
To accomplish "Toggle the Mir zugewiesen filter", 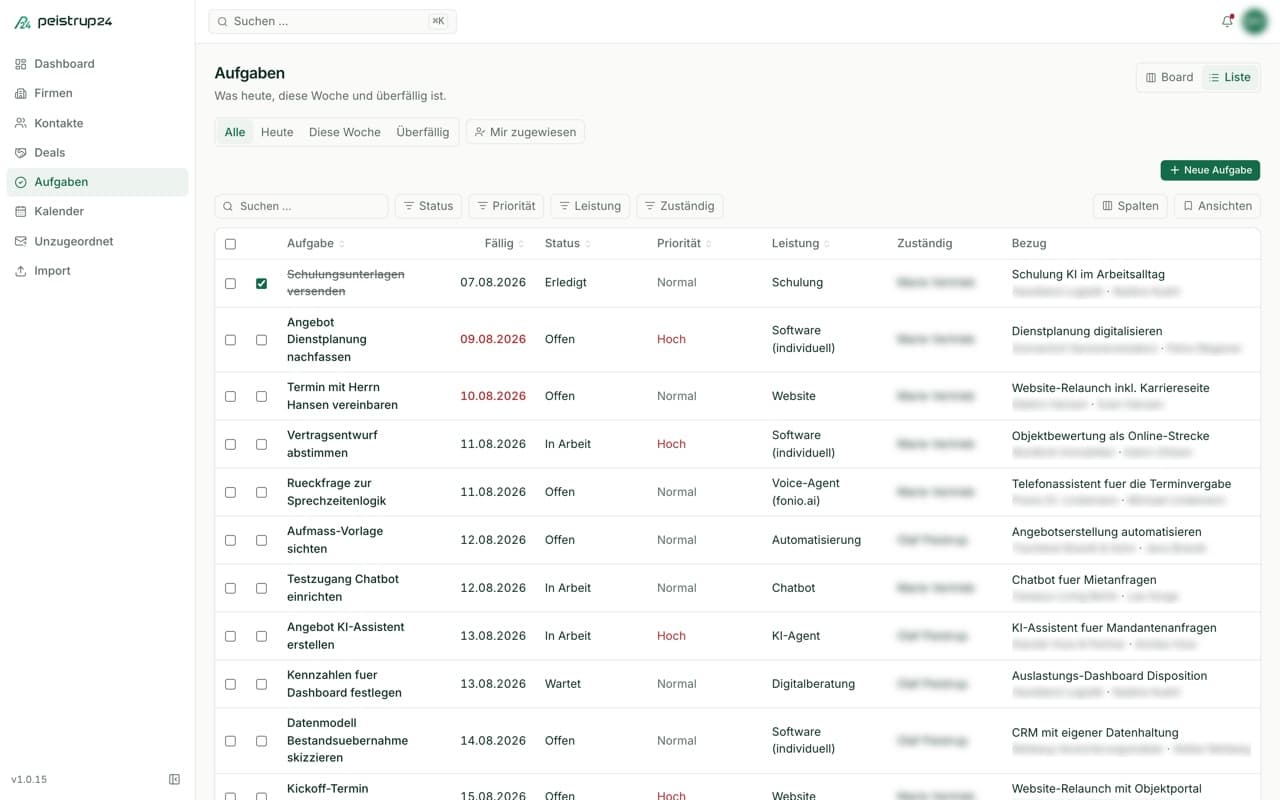I will 525,132.
